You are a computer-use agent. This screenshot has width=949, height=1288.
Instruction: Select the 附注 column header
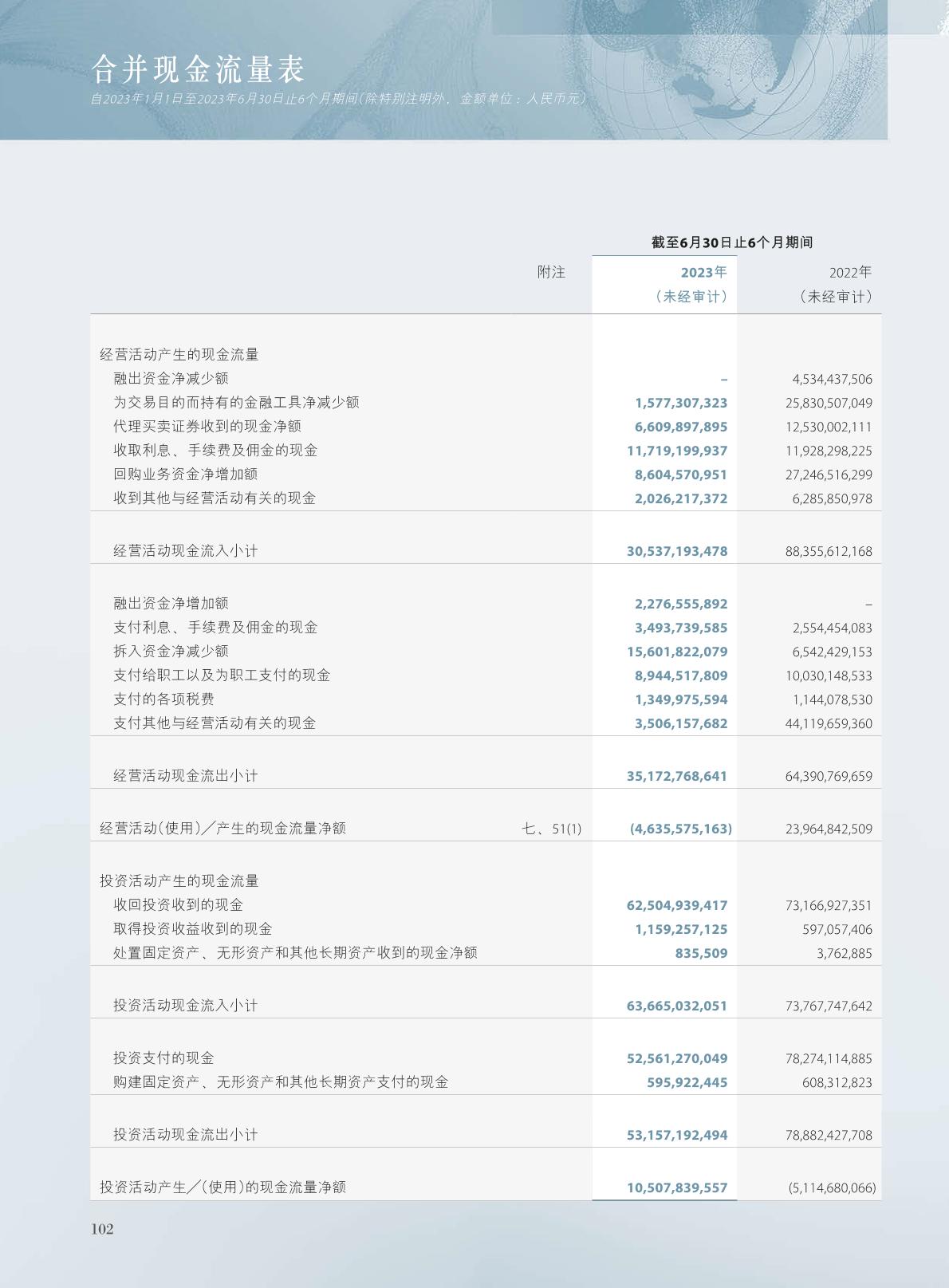(x=551, y=273)
